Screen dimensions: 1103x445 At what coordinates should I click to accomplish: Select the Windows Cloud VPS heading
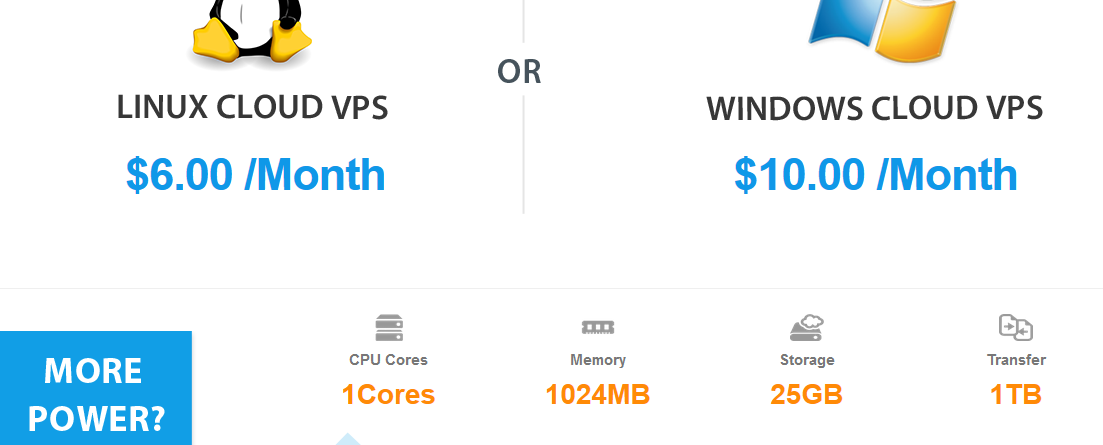pyautogui.click(x=874, y=109)
